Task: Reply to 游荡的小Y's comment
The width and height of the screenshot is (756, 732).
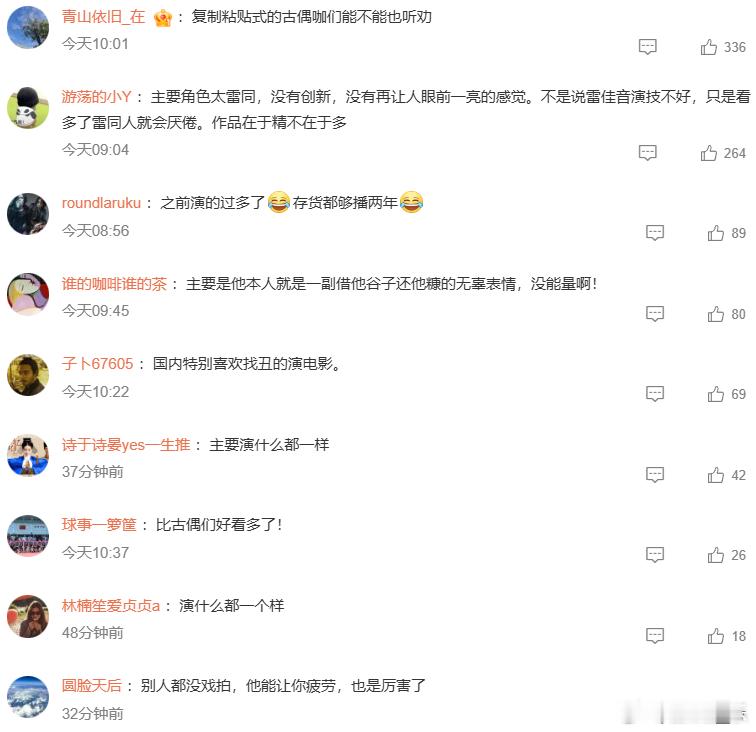Action: (648, 153)
